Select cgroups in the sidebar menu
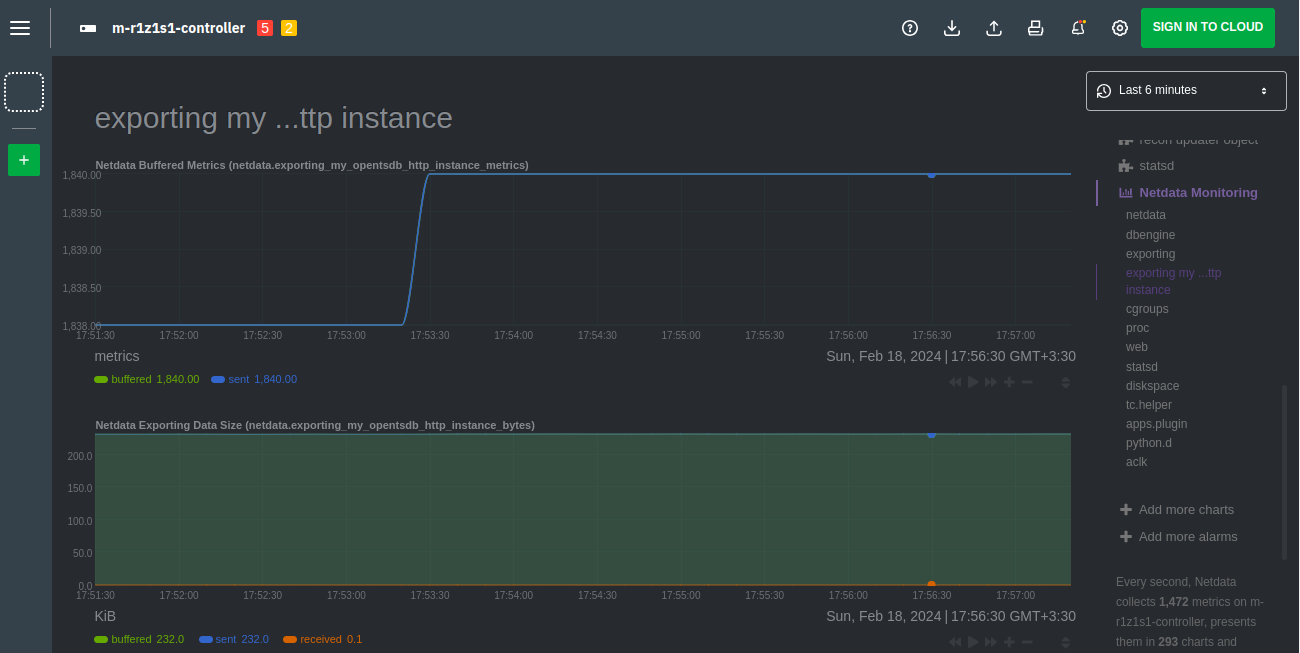This screenshot has height=653, width=1300. coord(1147,309)
